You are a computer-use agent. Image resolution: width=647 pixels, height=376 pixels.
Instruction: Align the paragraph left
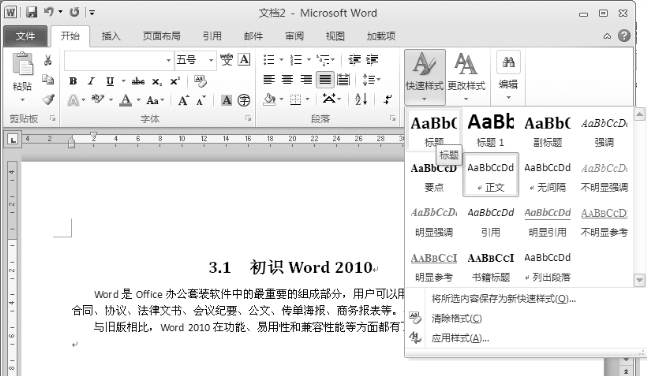[x=269, y=79]
